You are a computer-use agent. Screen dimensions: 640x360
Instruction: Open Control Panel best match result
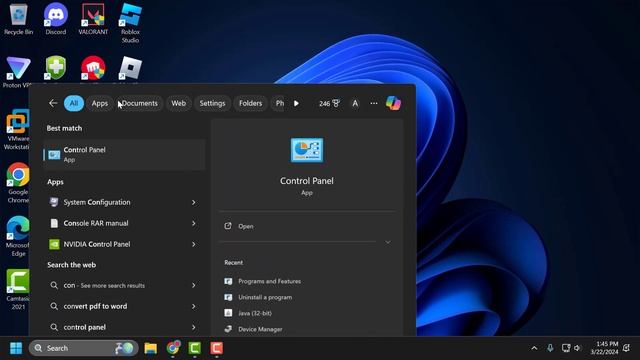click(x=124, y=155)
